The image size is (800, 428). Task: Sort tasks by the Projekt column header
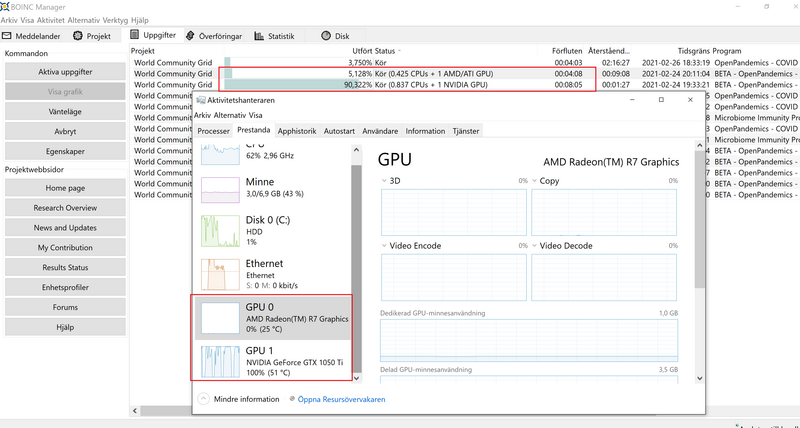(177, 51)
